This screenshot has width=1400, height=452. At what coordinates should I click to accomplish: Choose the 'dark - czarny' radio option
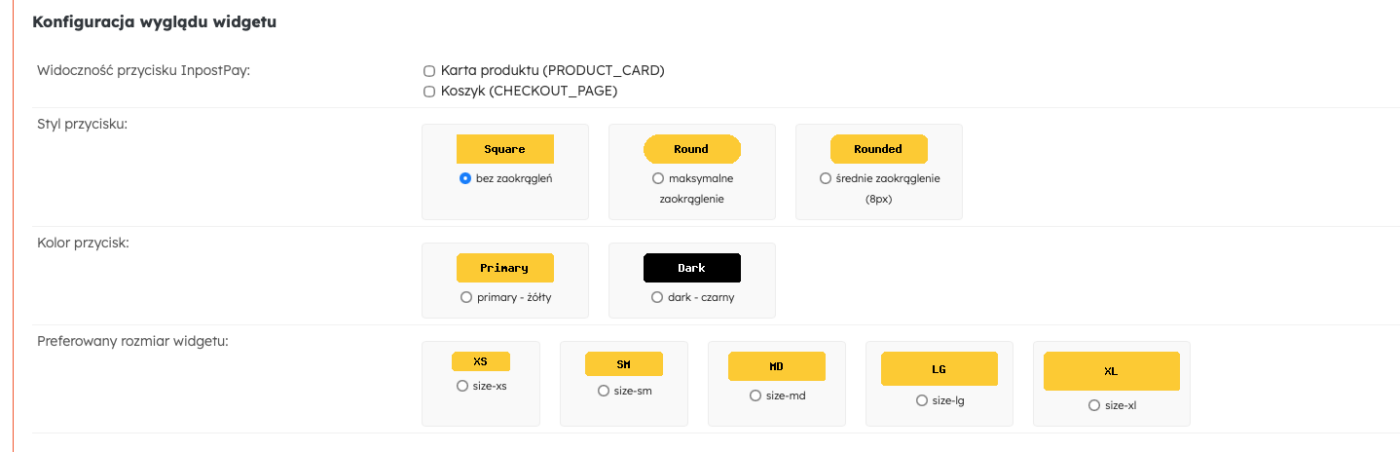pos(657,297)
